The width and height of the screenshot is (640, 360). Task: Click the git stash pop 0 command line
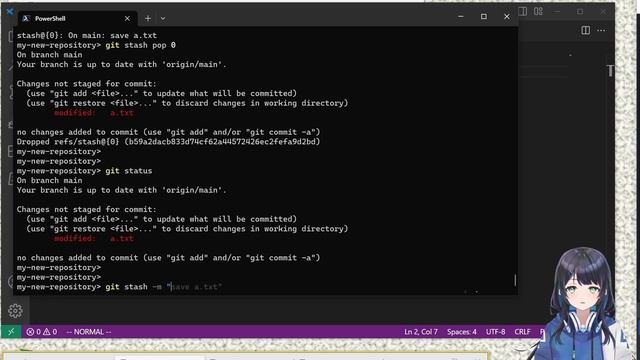(x=96, y=45)
